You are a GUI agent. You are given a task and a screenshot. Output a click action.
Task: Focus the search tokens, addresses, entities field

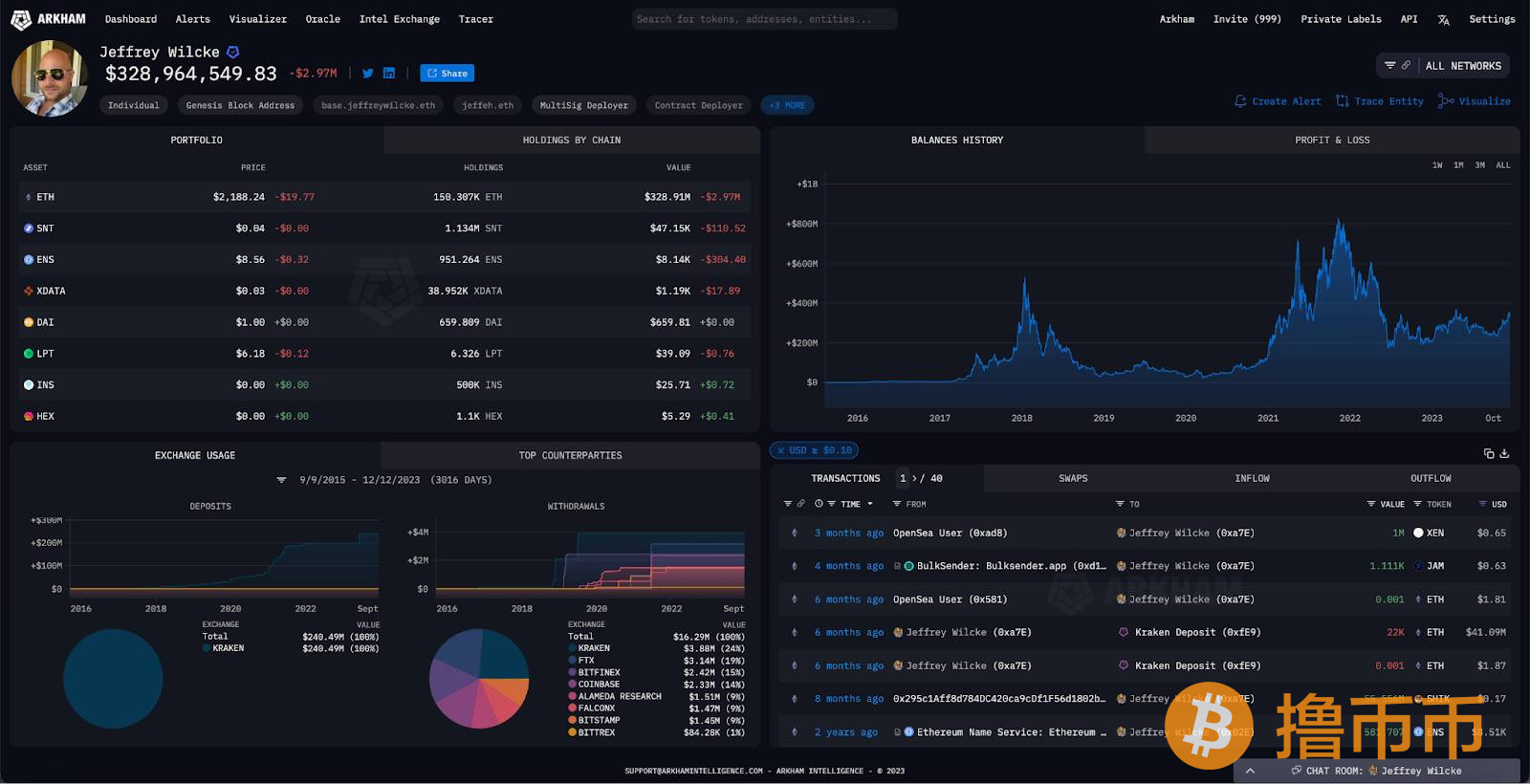click(764, 19)
